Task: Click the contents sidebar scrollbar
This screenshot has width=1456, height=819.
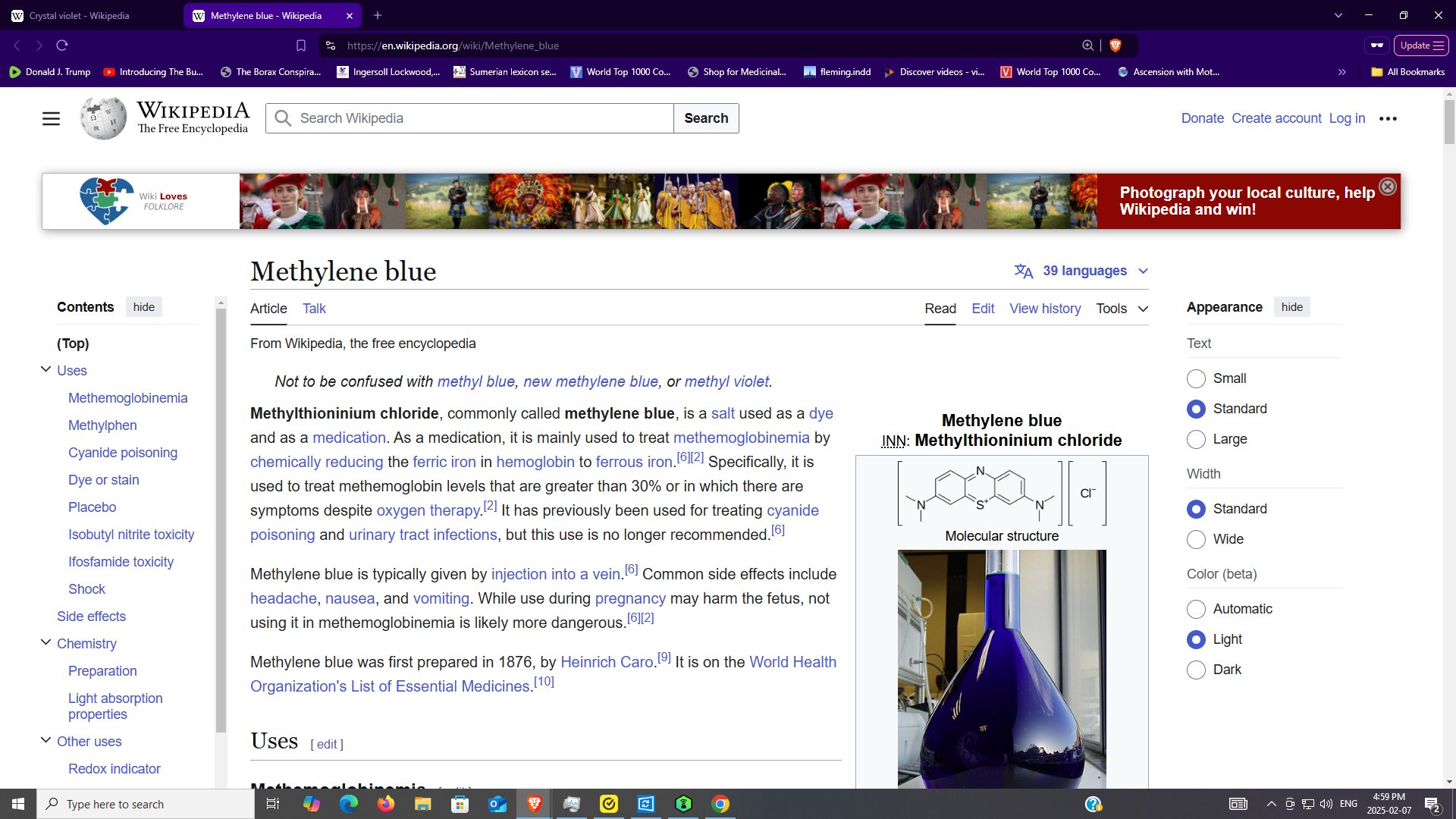Action: (x=221, y=519)
